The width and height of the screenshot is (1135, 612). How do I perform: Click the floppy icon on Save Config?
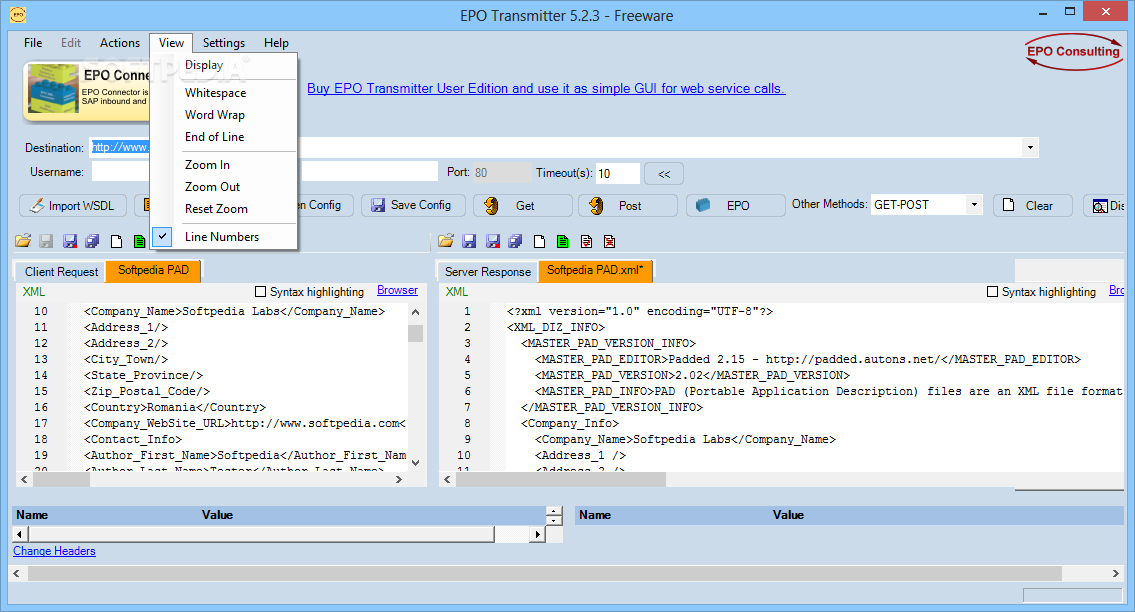(378, 206)
